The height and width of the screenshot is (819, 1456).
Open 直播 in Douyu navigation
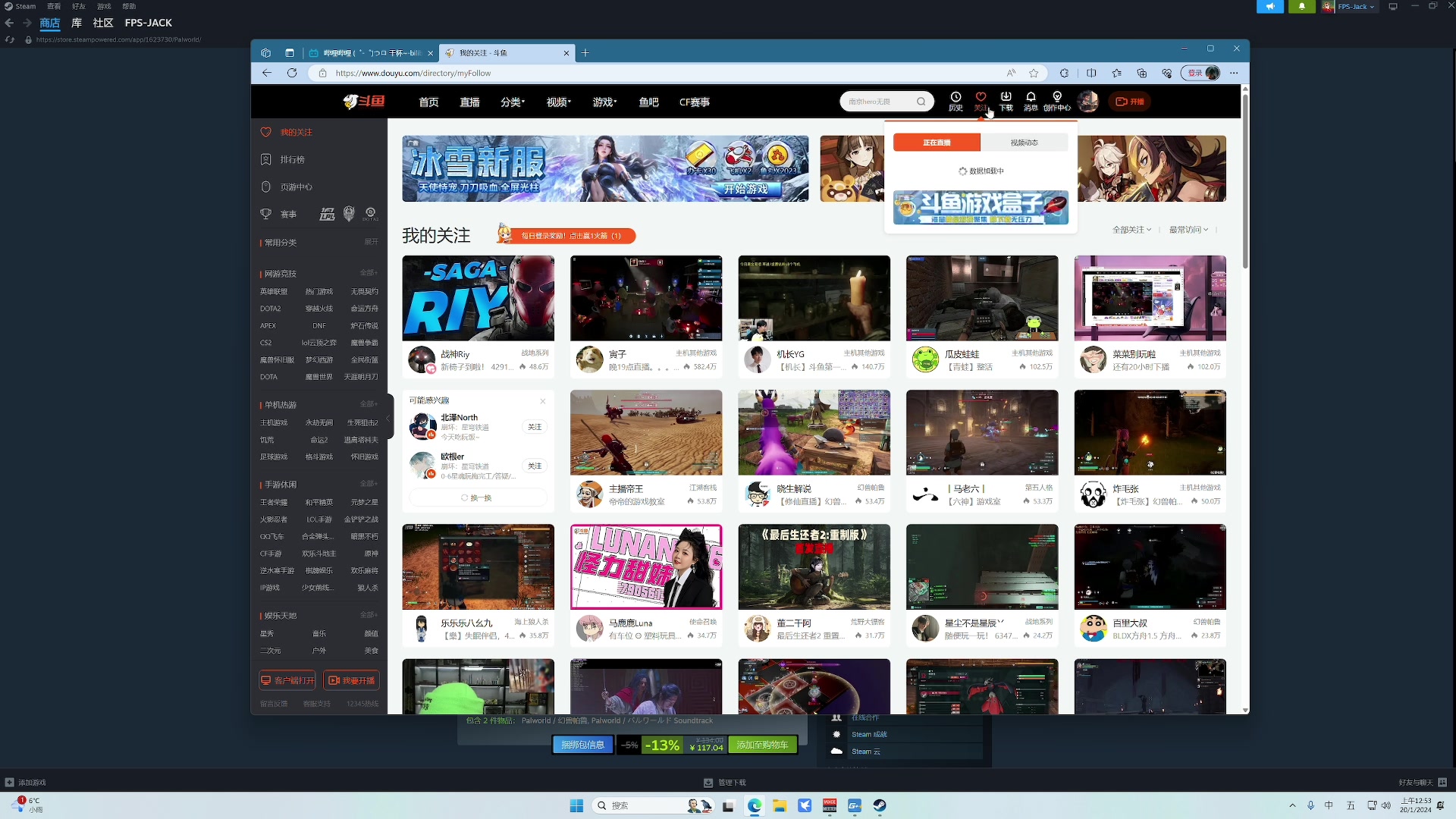coord(469,102)
